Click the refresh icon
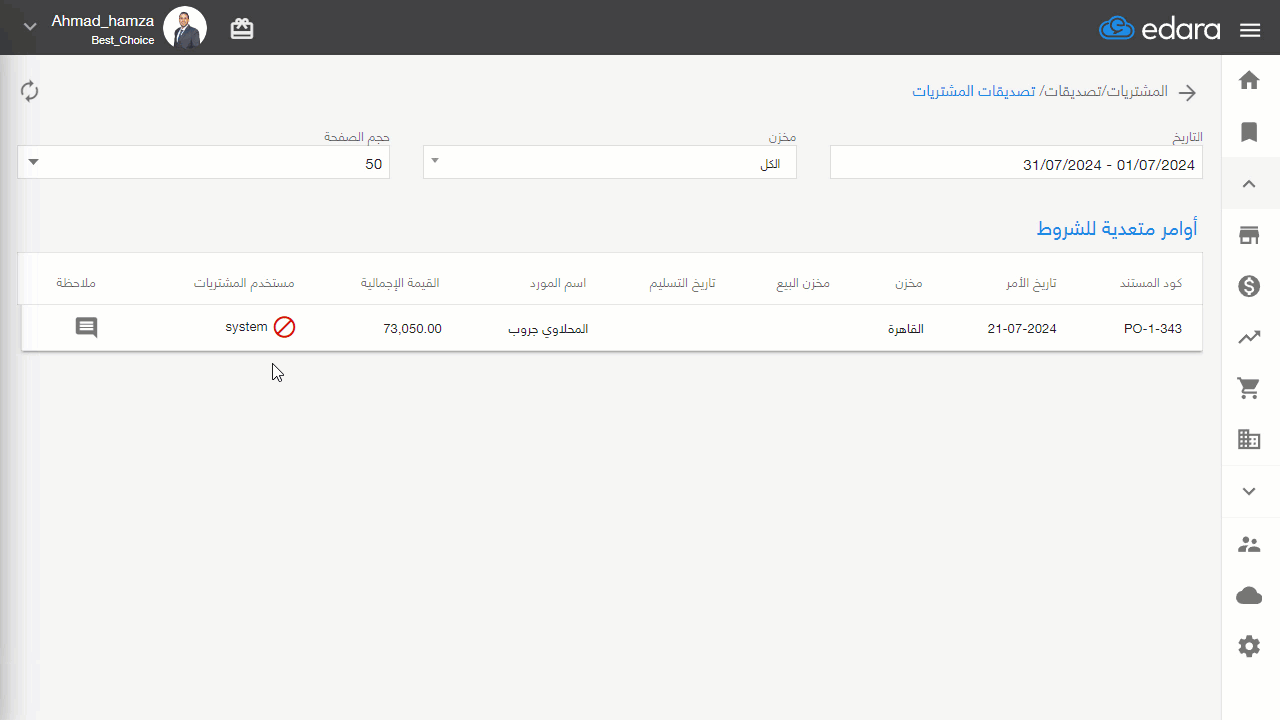Viewport: 1280px width, 720px height. (30, 91)
